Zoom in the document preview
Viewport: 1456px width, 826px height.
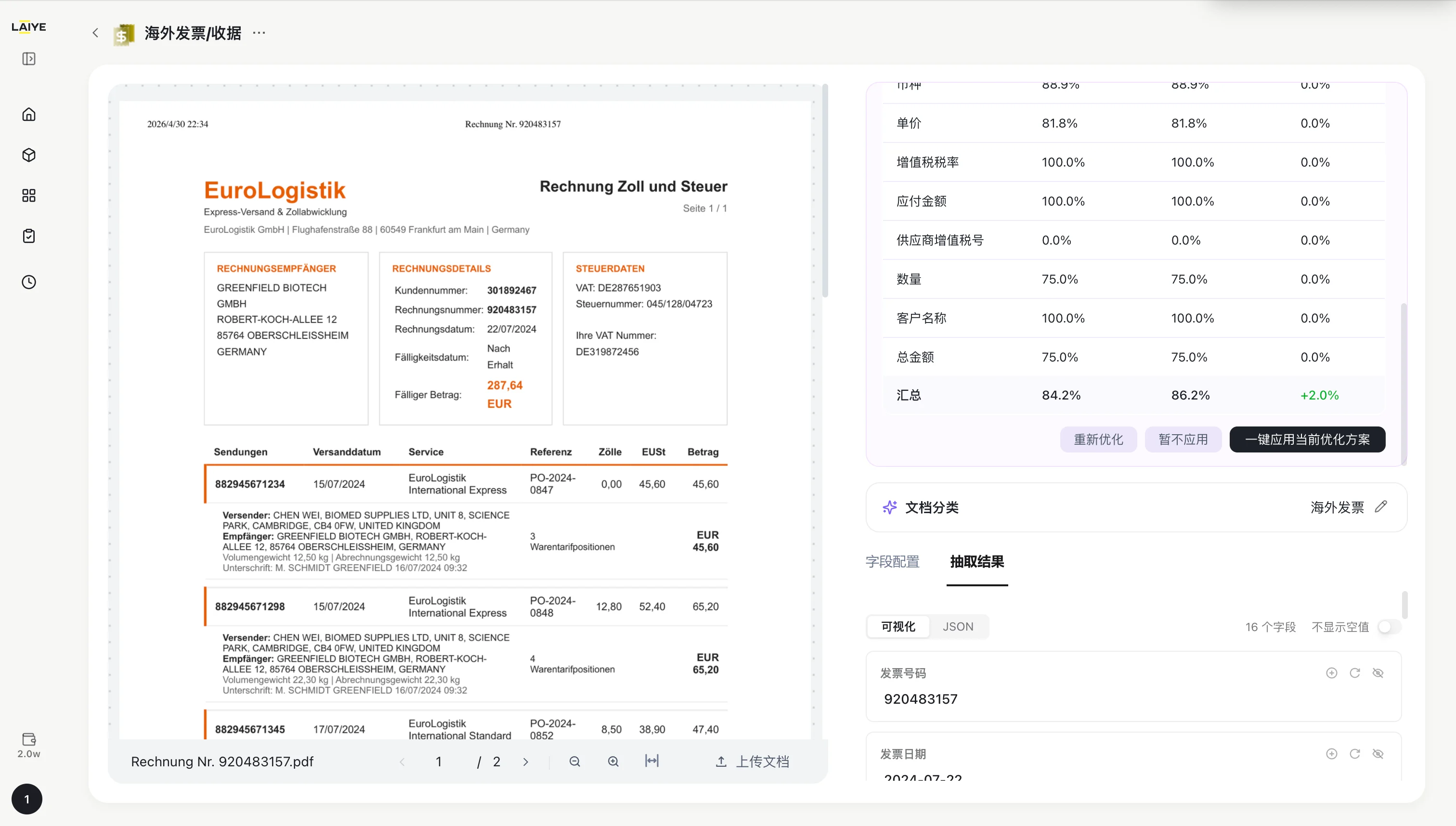tap(613, 761)
